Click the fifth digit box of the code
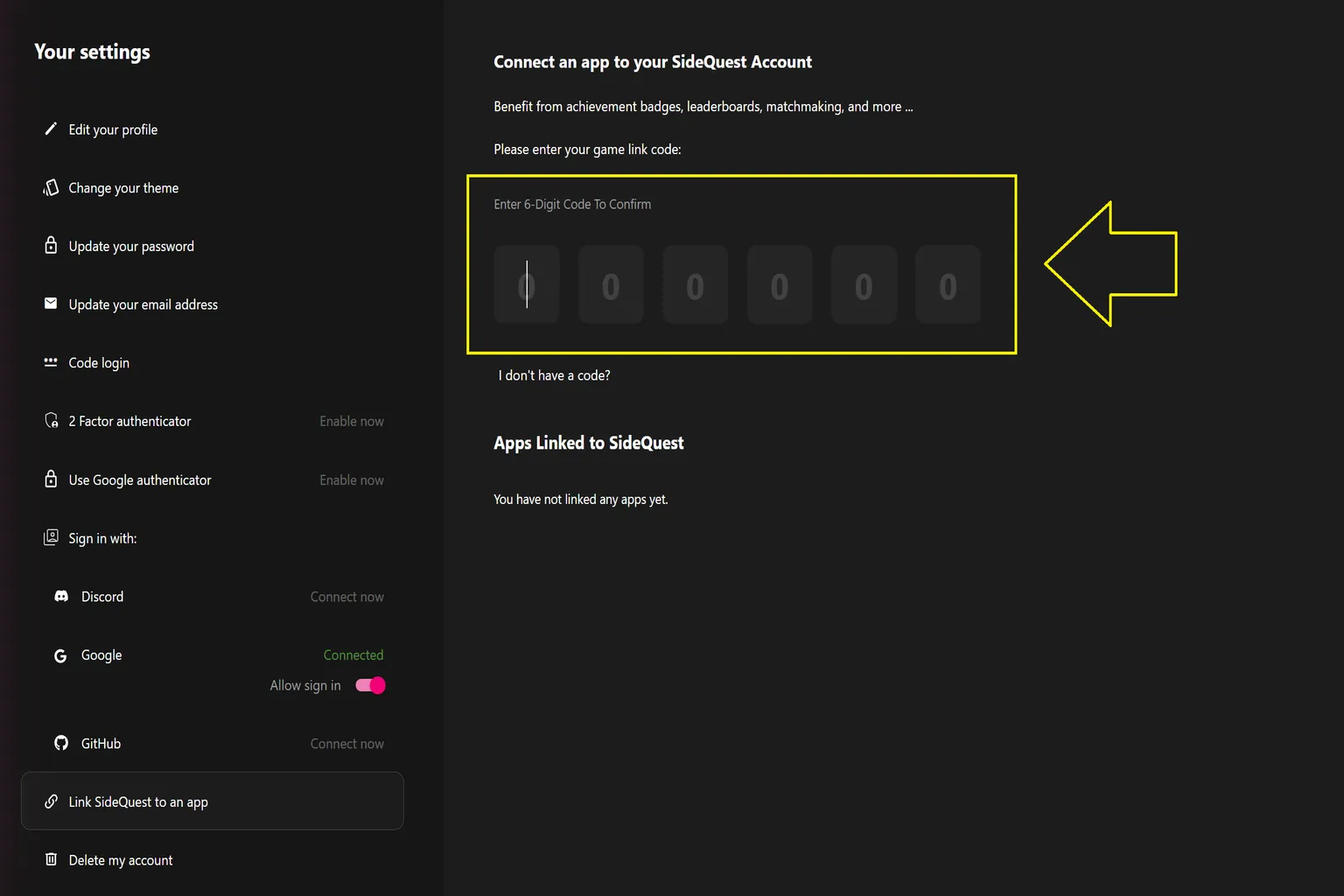 click(864, 284)
